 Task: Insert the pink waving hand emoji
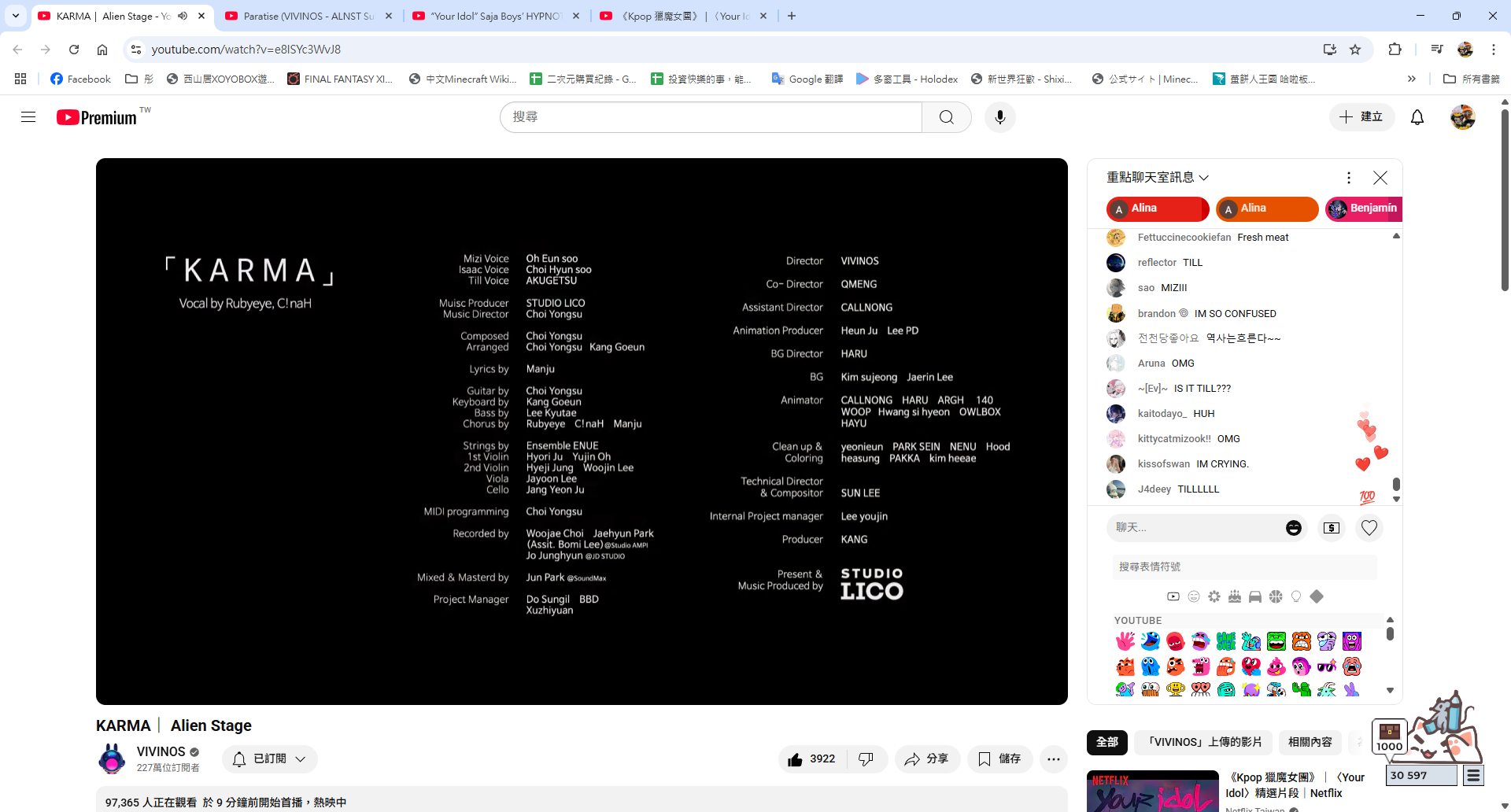pos(1125,641)
